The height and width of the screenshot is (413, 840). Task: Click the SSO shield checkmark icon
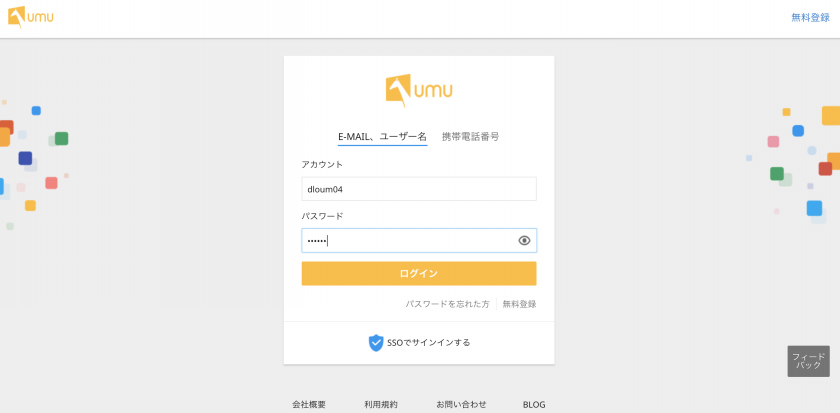[x=376, y=342]
